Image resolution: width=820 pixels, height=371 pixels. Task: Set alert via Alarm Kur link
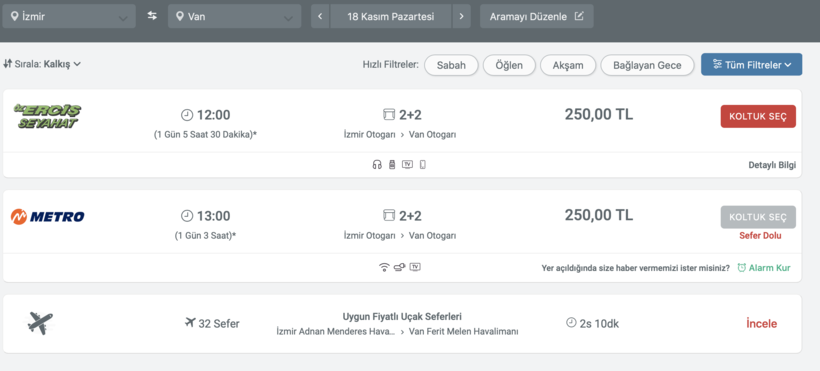[764, 268]
